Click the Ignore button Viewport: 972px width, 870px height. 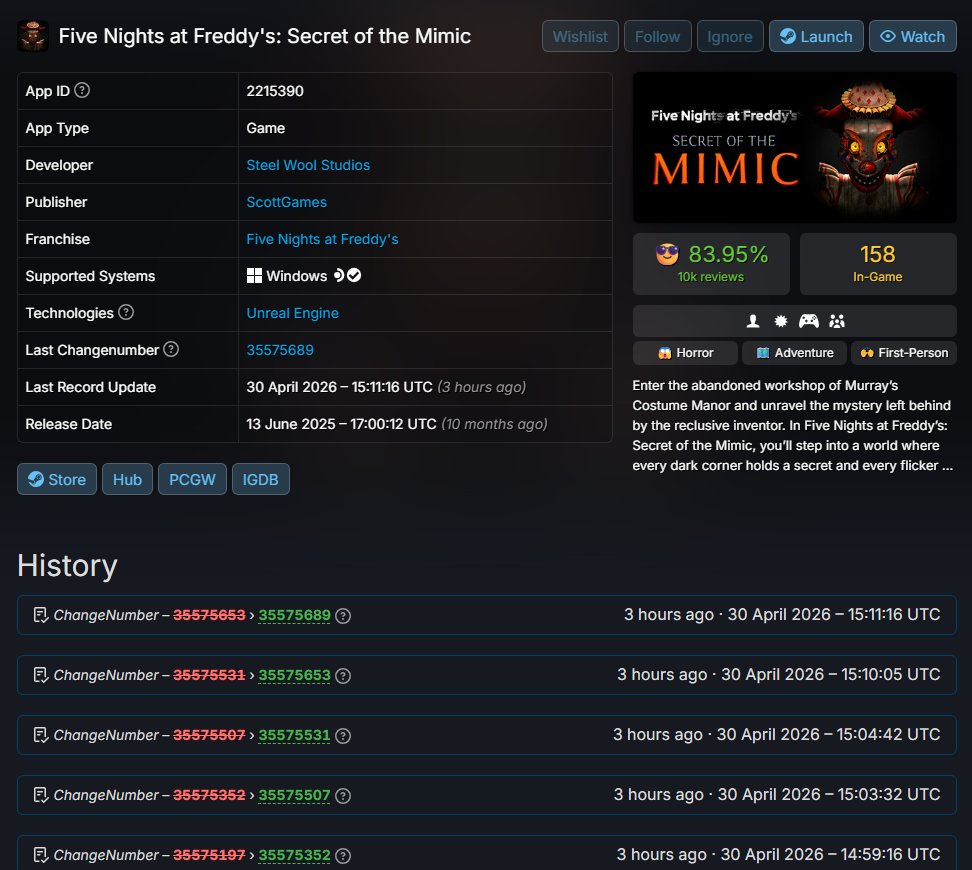click(x=730, y=37)
